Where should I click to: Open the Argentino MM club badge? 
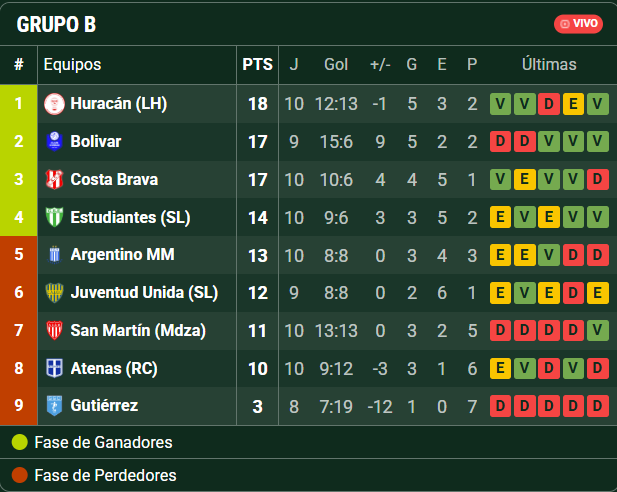54,255
